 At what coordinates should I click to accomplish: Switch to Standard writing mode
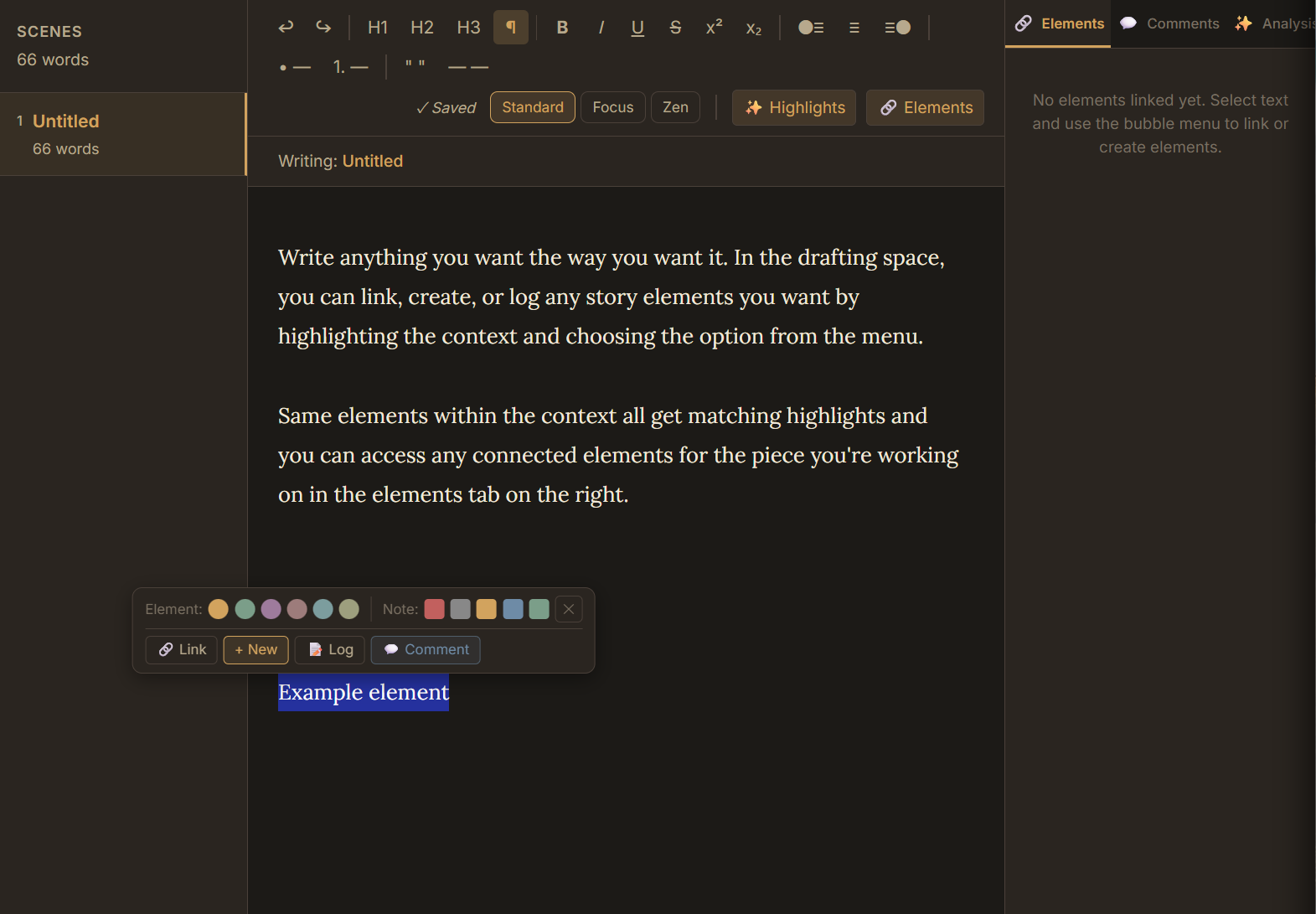[x=533, y=107]
